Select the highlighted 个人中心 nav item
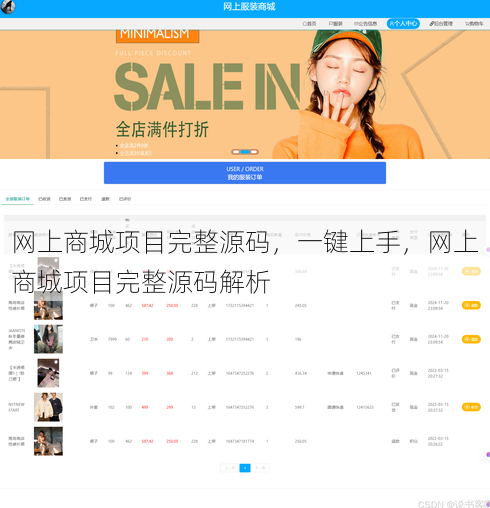This screenshot has width=490, height=508. pos(403,24)
